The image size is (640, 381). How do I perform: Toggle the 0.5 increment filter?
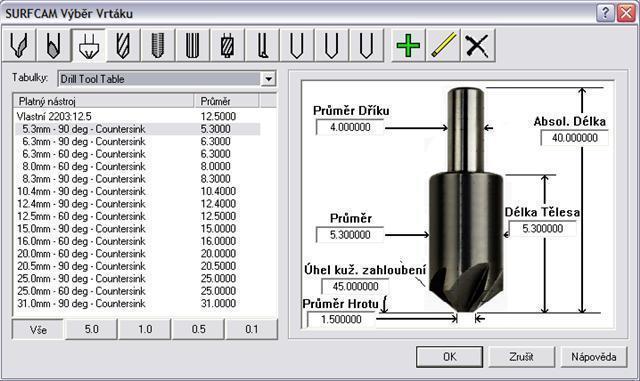click(x=198, y=329)
